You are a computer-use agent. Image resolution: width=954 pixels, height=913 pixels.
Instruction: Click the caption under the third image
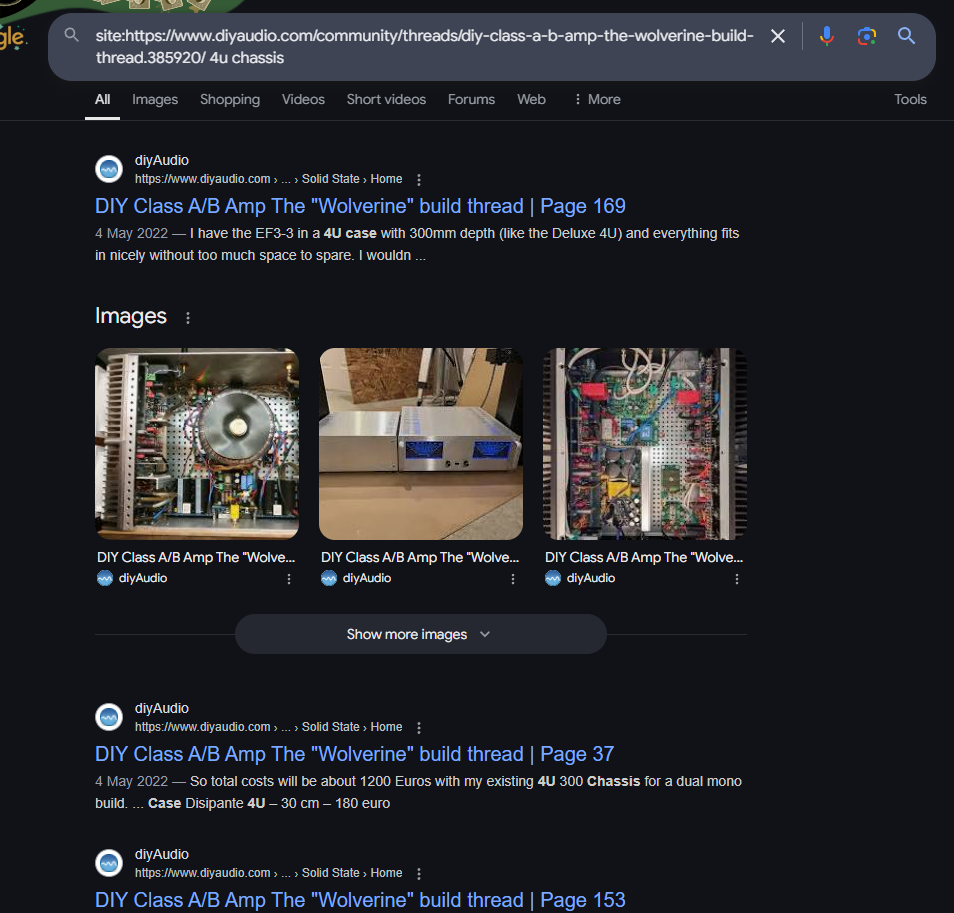click(x=644, y=557)
